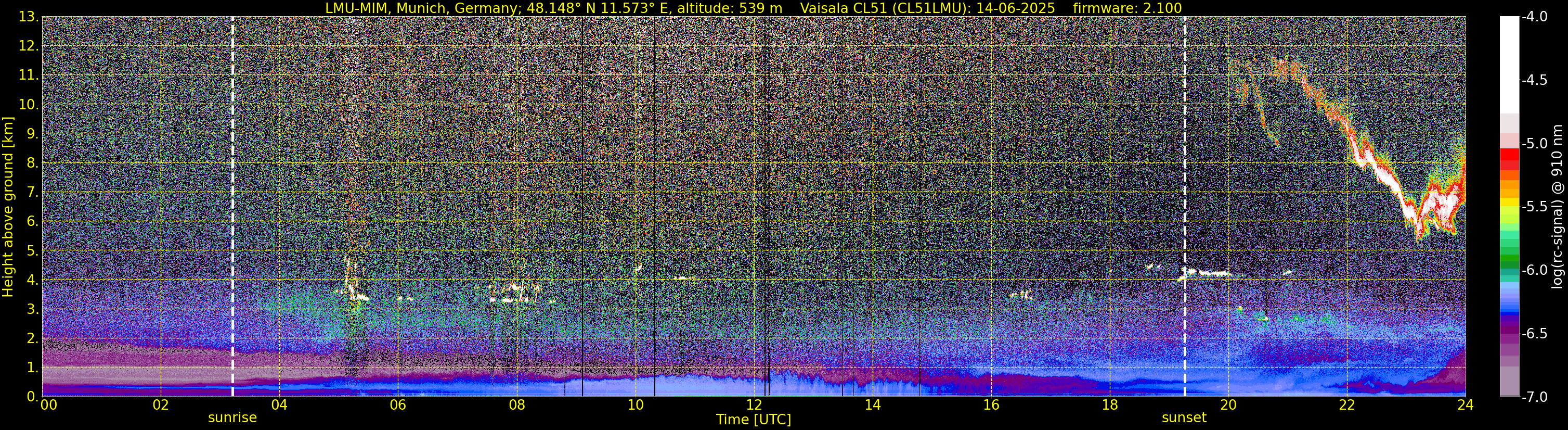Image resolution: width=1568 pixels, height=430 pixels.
Task: Click the '22' time axis tick label
Action: pos(1347,405)
